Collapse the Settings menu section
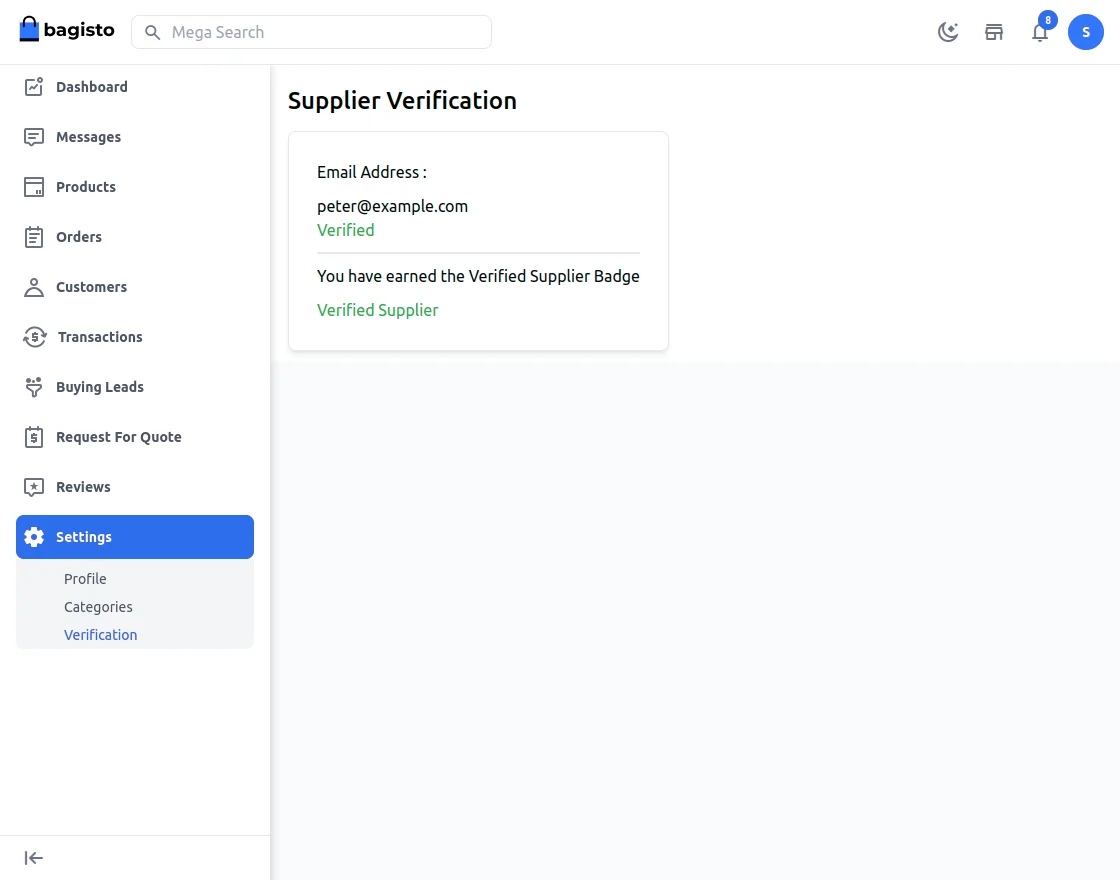This screenshot has height=880, width=1120. coord(135,537)
